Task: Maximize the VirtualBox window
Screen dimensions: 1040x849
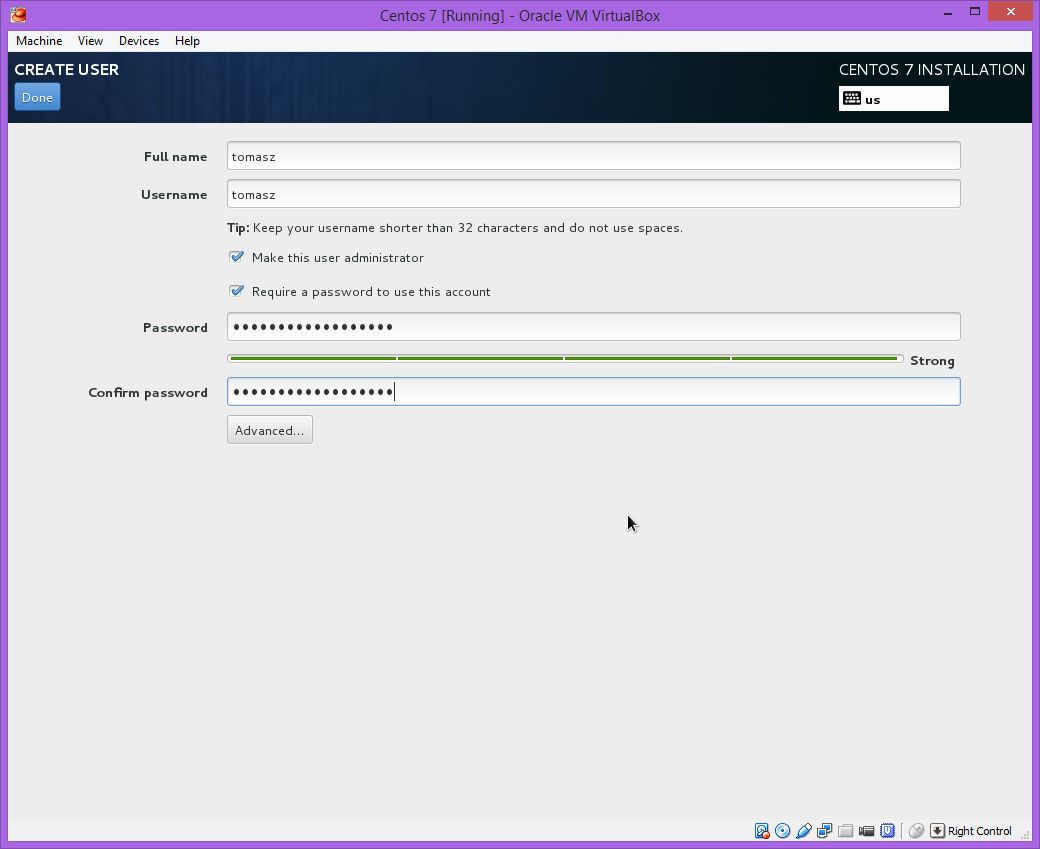Action: 974,11
